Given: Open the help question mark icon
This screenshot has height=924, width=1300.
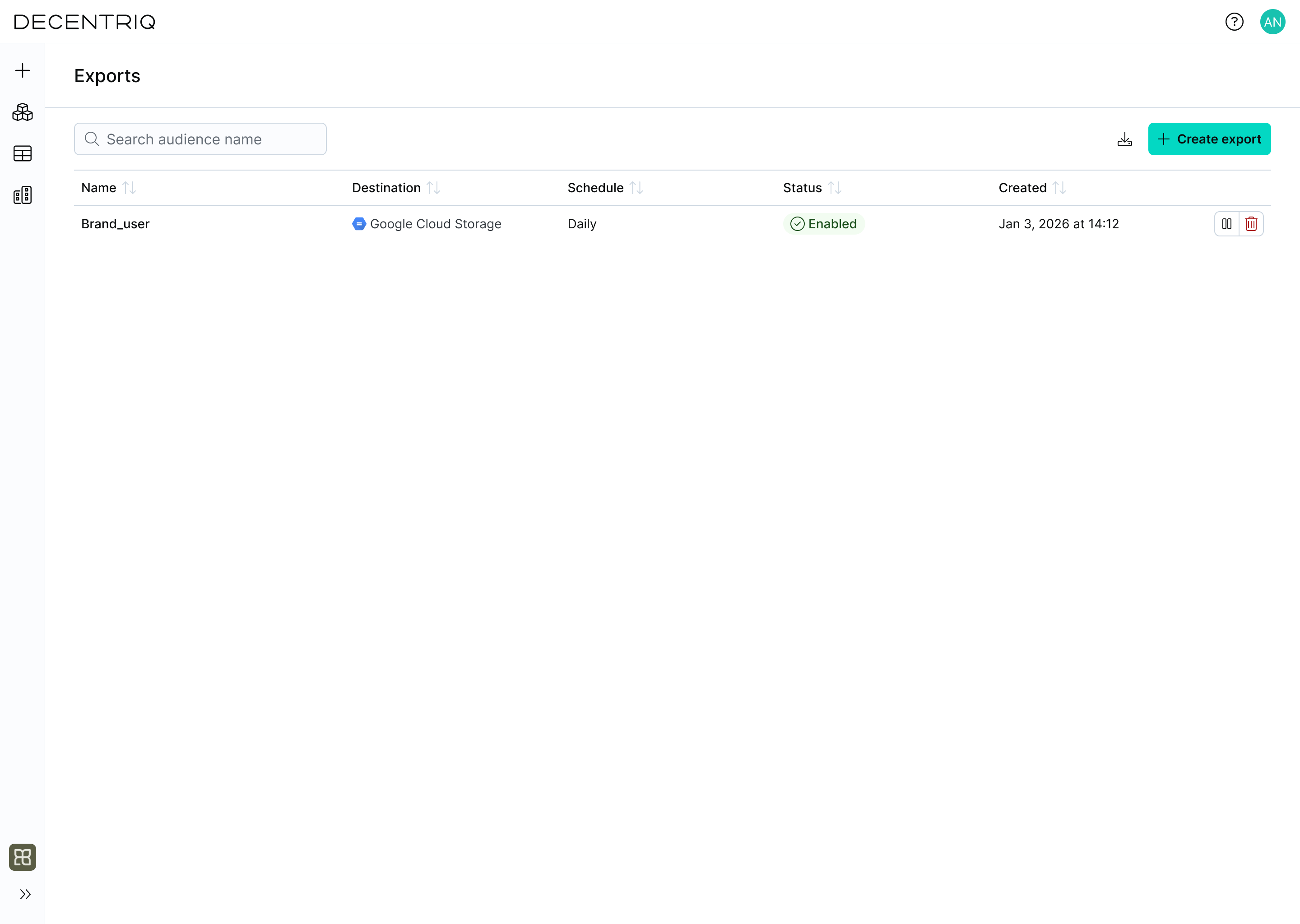Looking at the screenshot, I should coord(1234,22).
